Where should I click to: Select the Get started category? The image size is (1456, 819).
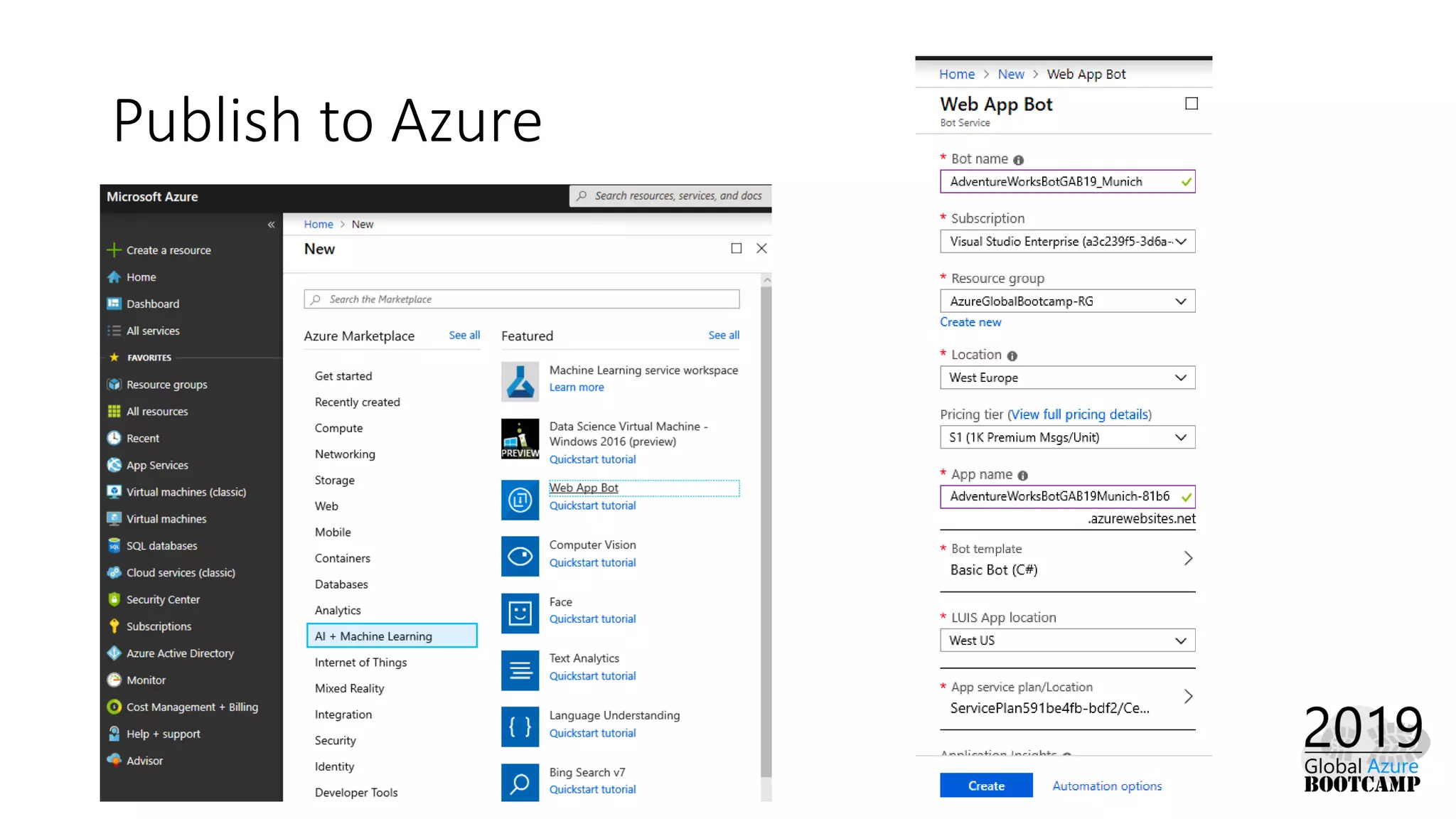343,376
